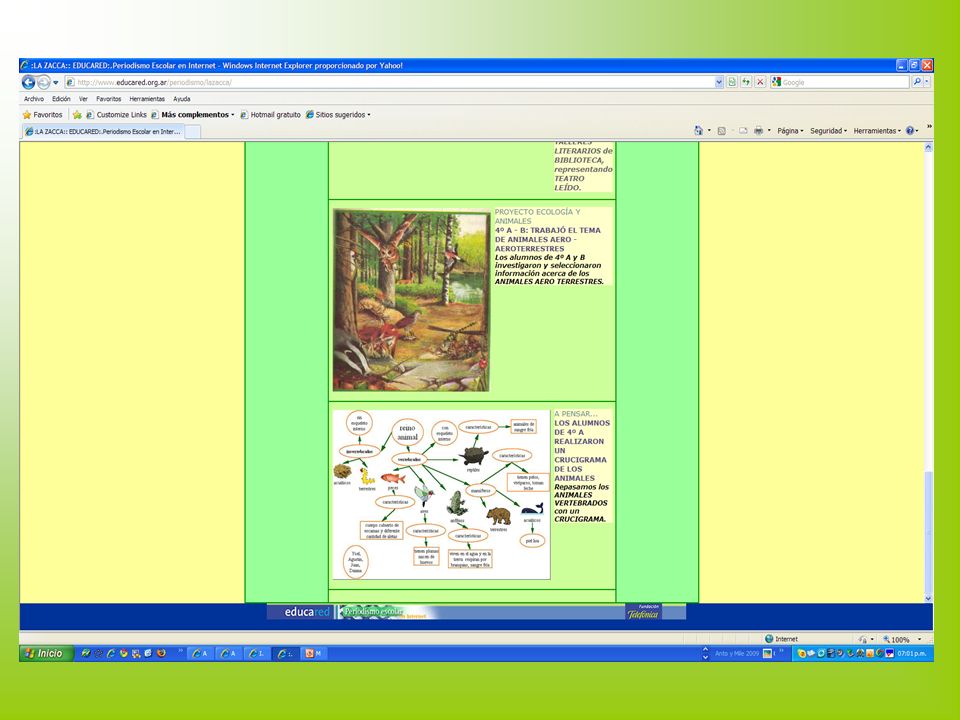Open the recent pages dropdown next to Forward

tap(56, 83)
